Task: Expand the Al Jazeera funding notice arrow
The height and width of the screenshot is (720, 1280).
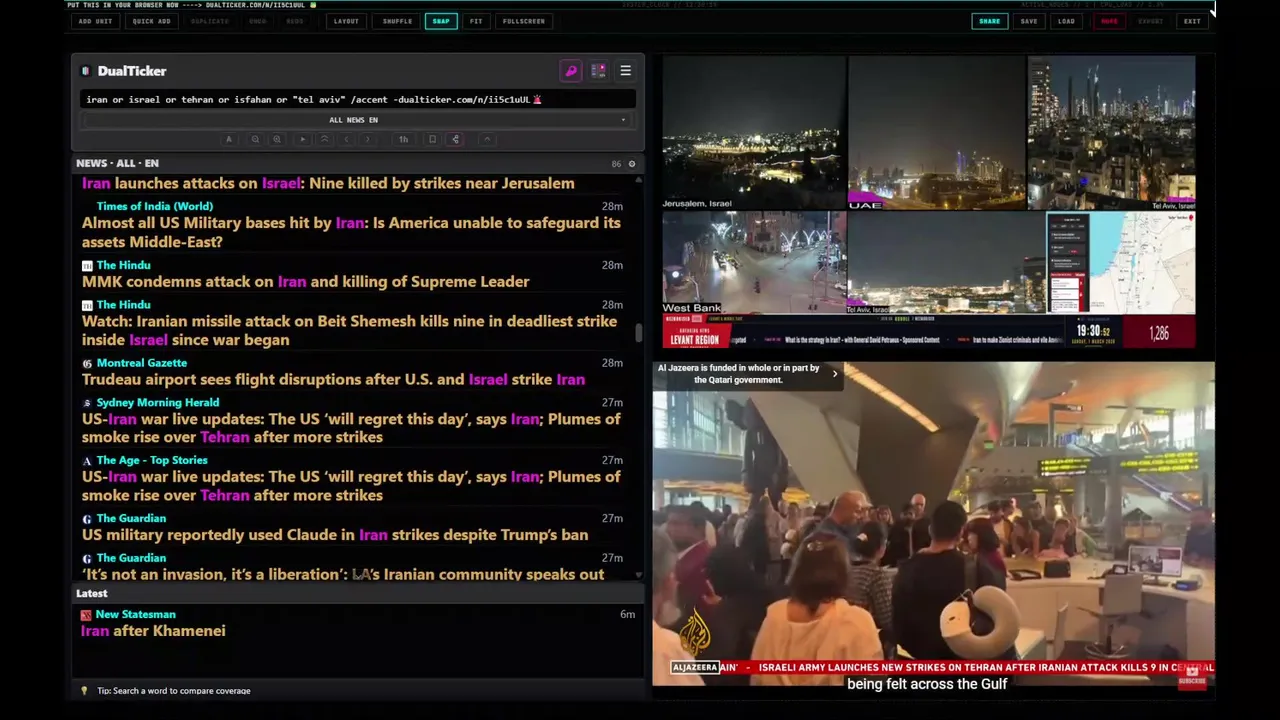Action: coord(835,374)
